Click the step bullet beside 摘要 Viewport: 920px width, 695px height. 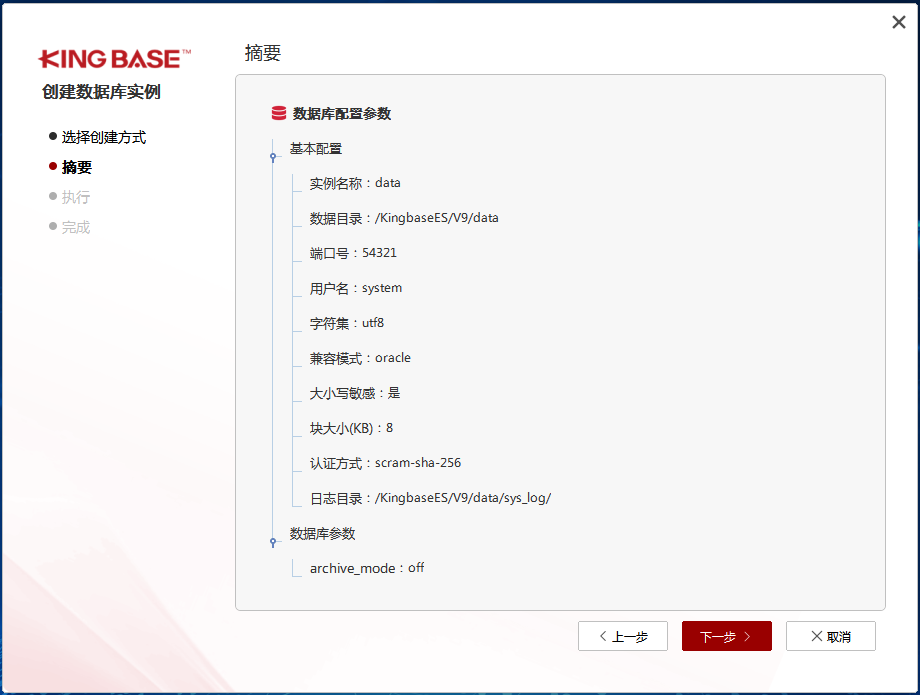tap(51, 166)
